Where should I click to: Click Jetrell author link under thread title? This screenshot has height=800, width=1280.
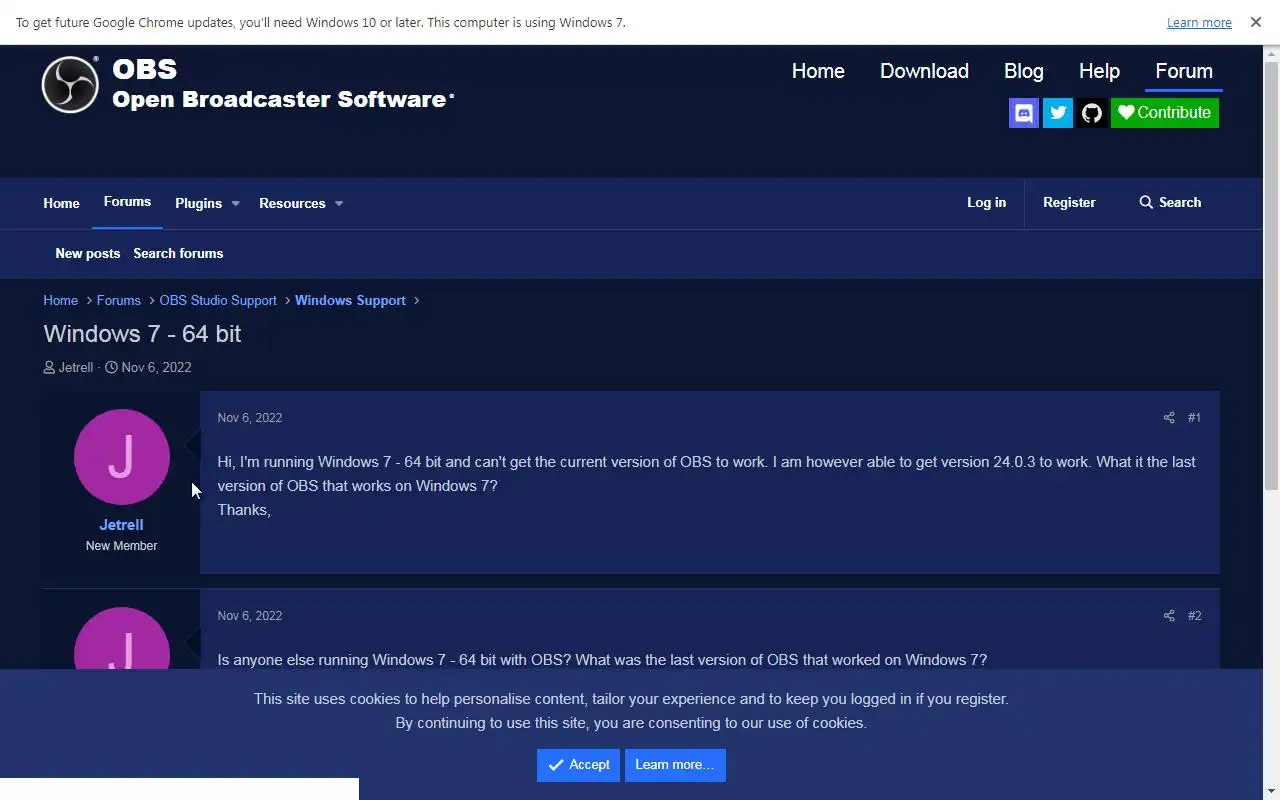(76, 367)
